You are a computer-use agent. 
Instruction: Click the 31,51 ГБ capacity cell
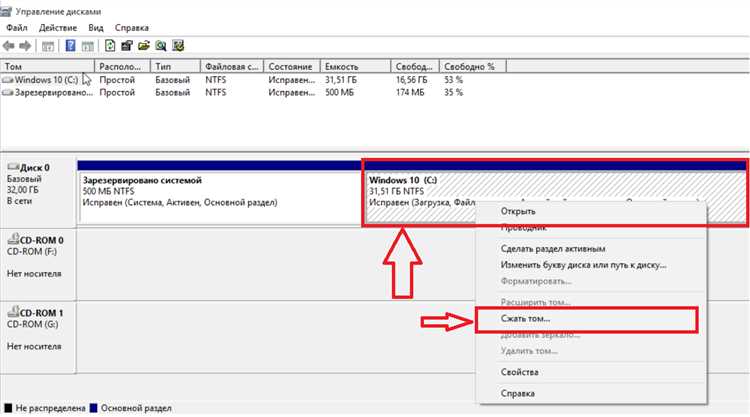pos(341,80)
